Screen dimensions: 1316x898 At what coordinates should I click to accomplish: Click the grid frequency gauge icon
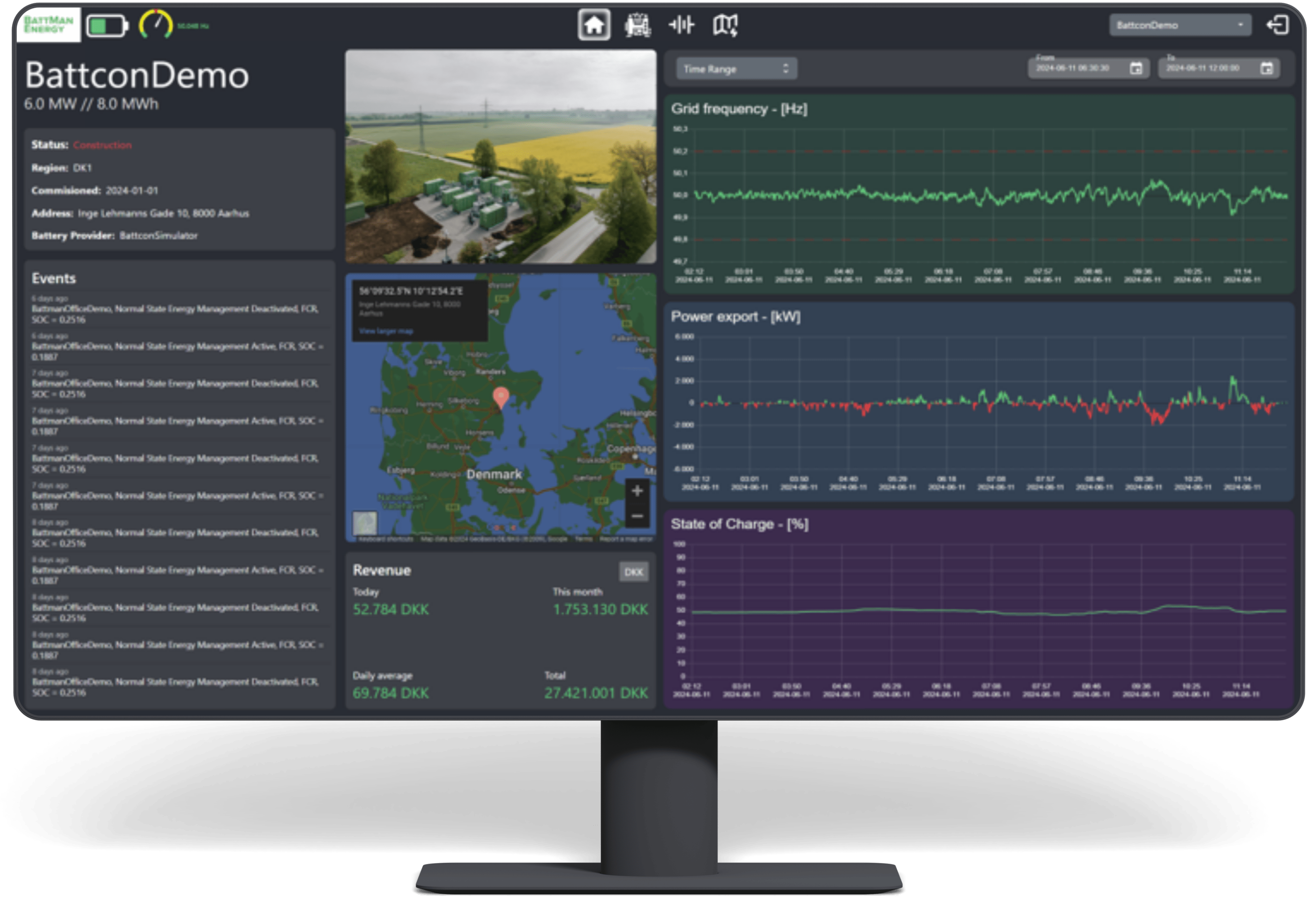[156, 25]
